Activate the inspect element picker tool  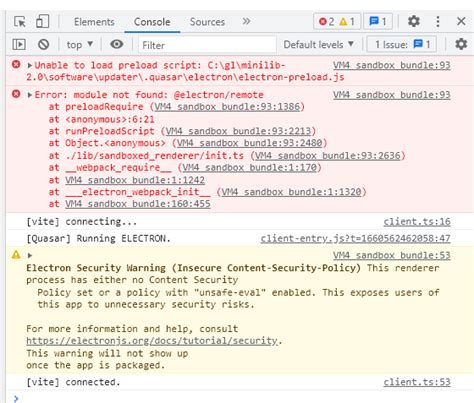coord(20,22)
